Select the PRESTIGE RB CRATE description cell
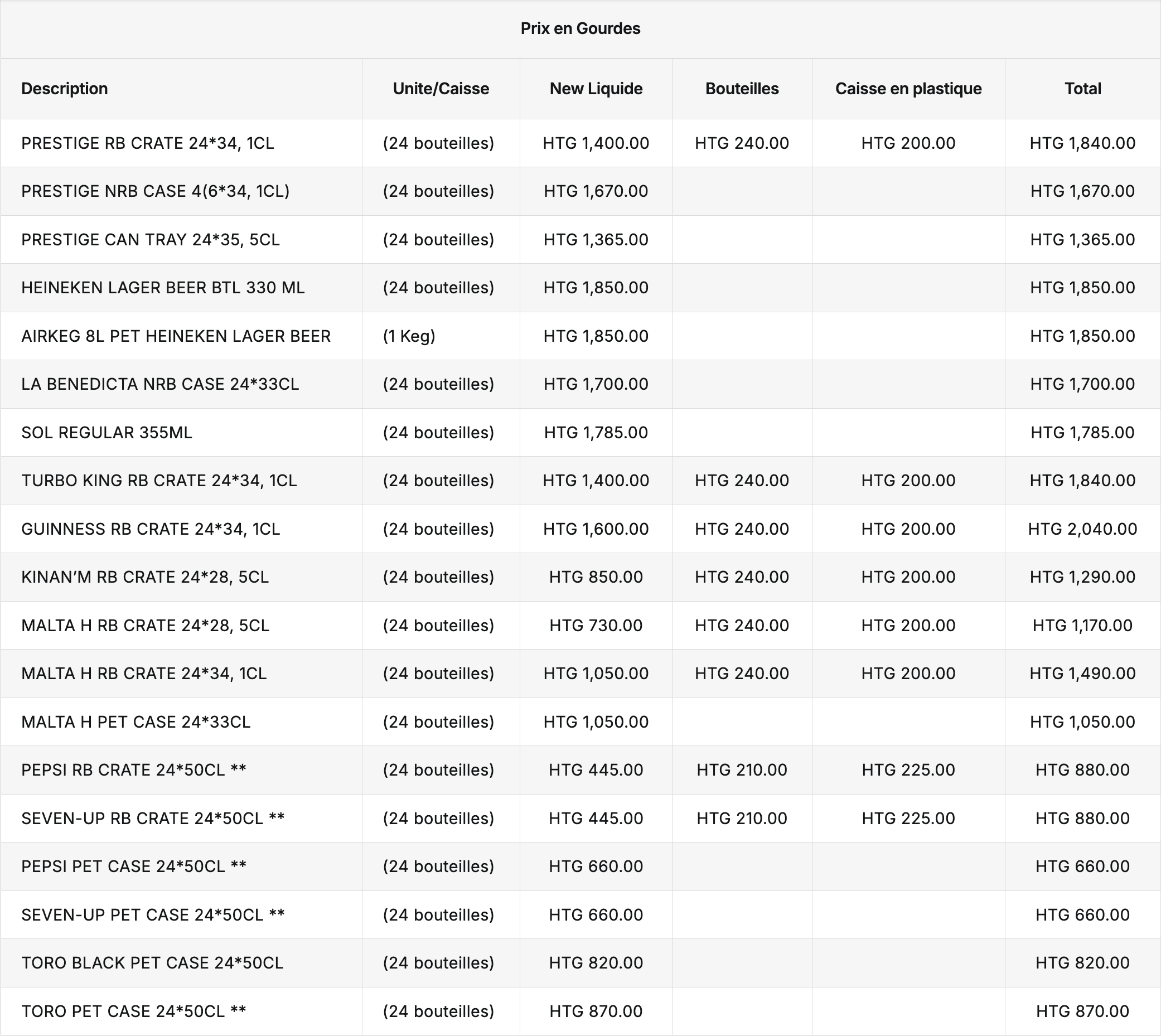Image resolution: width=1161 pixels, height=1036 pixels. pos(147,143)
